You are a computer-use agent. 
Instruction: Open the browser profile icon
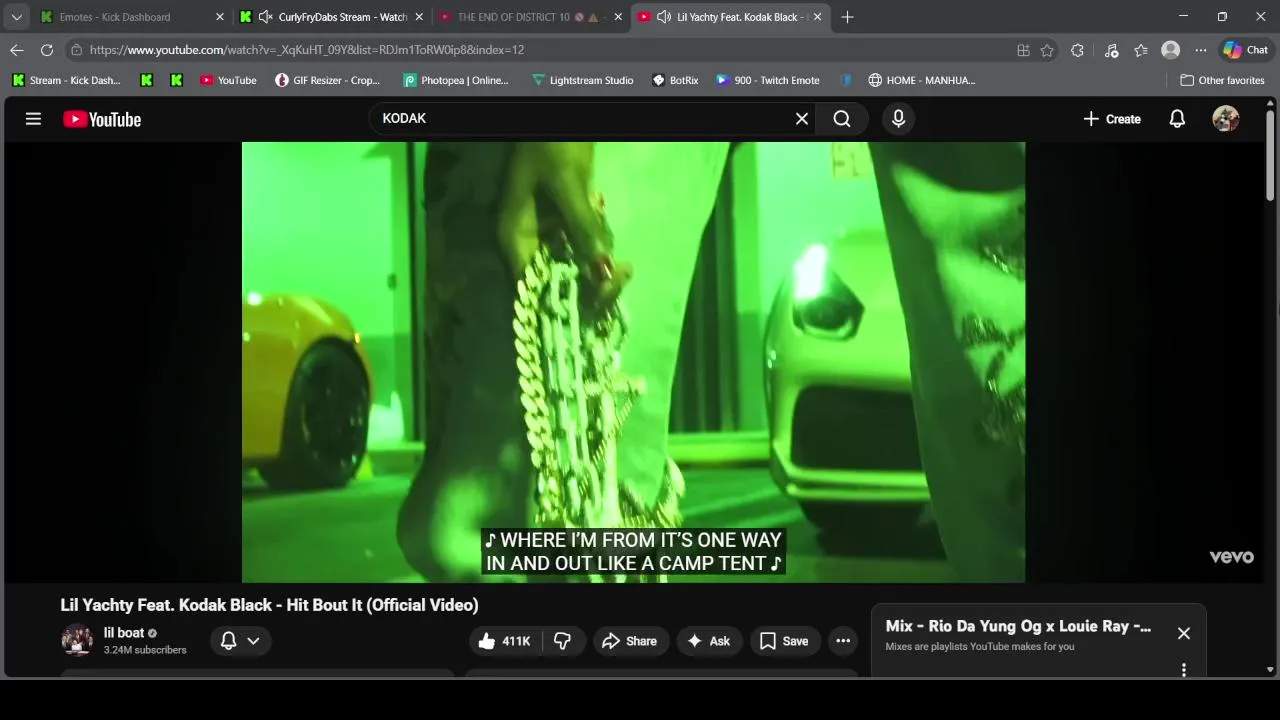(1170, 50)
